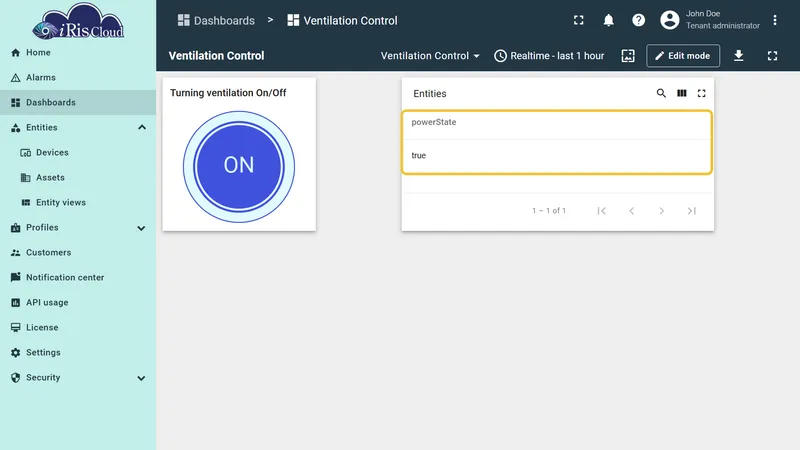
Task: Click the 'Turning ventilation On/Off' title
Action: (228, 93)
